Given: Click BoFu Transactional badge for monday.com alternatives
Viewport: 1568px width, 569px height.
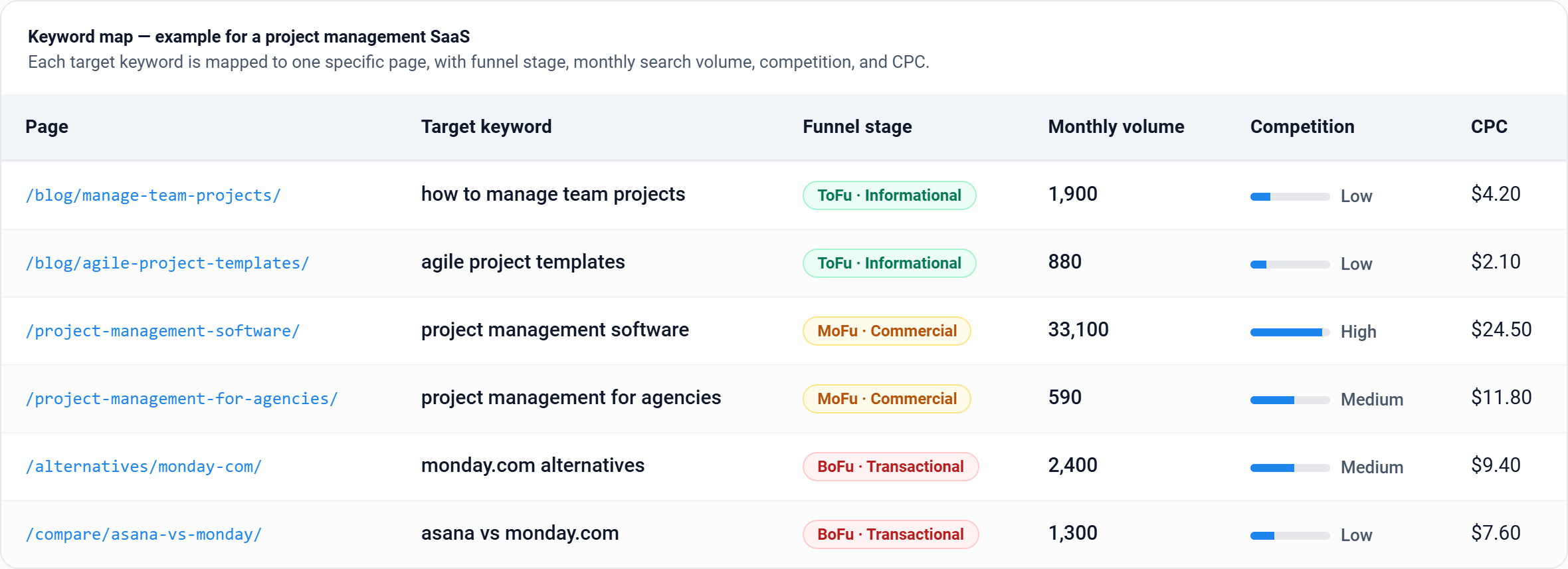Looking at the screenshot, I should click(x=890, y=467).
